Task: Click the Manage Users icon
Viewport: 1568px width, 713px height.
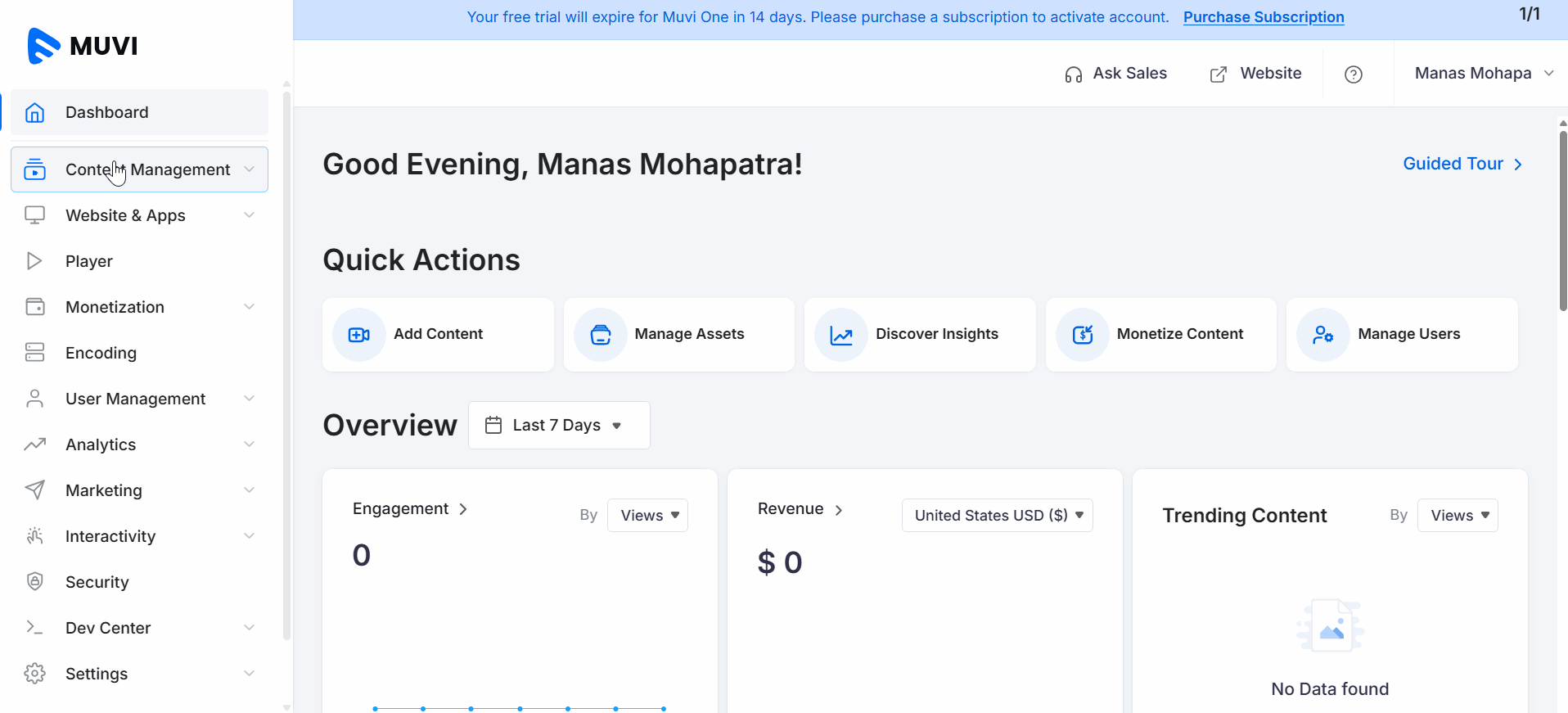Action: 1323,335
